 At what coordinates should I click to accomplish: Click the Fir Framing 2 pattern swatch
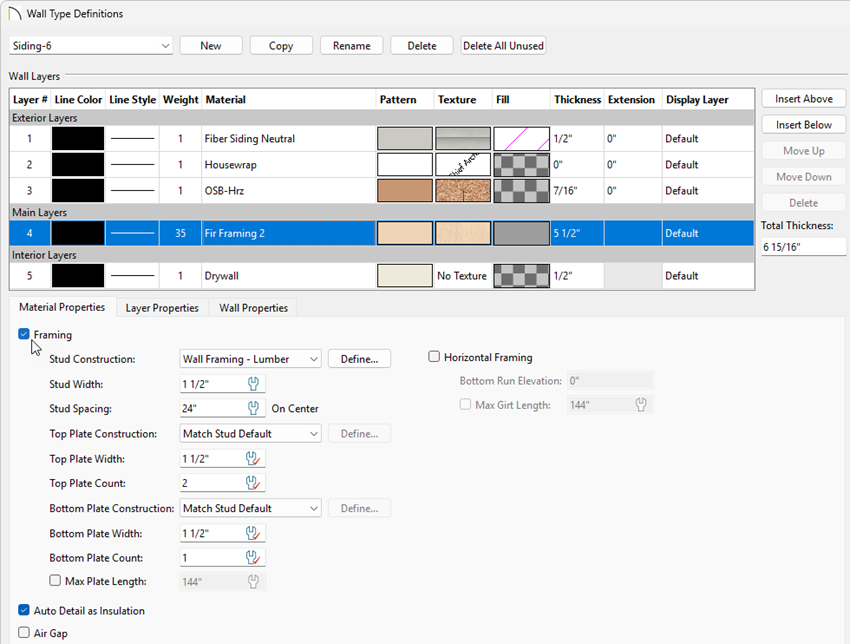click(x=405, y=233)
